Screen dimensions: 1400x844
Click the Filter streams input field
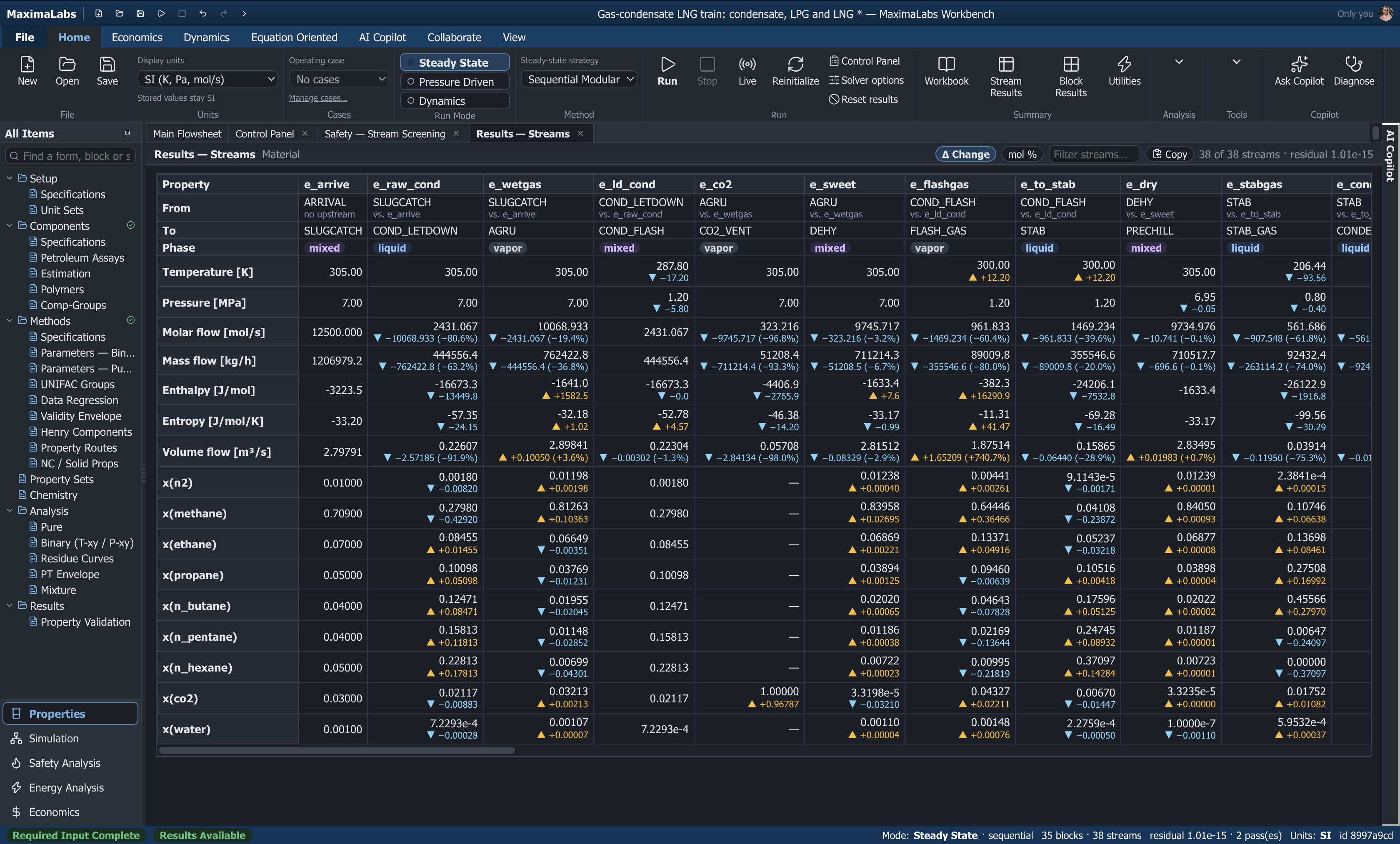pos(1094,155)
